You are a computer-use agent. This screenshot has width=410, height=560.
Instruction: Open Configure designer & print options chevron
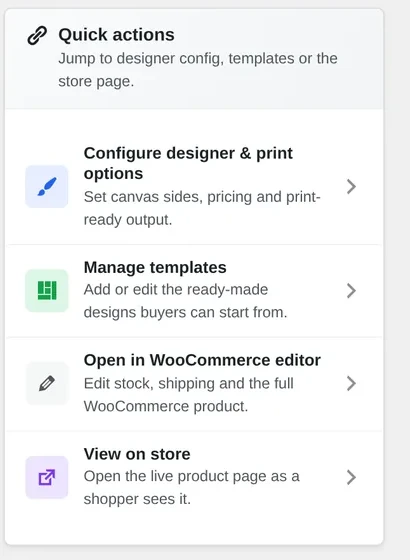click(x=351, y=186)
